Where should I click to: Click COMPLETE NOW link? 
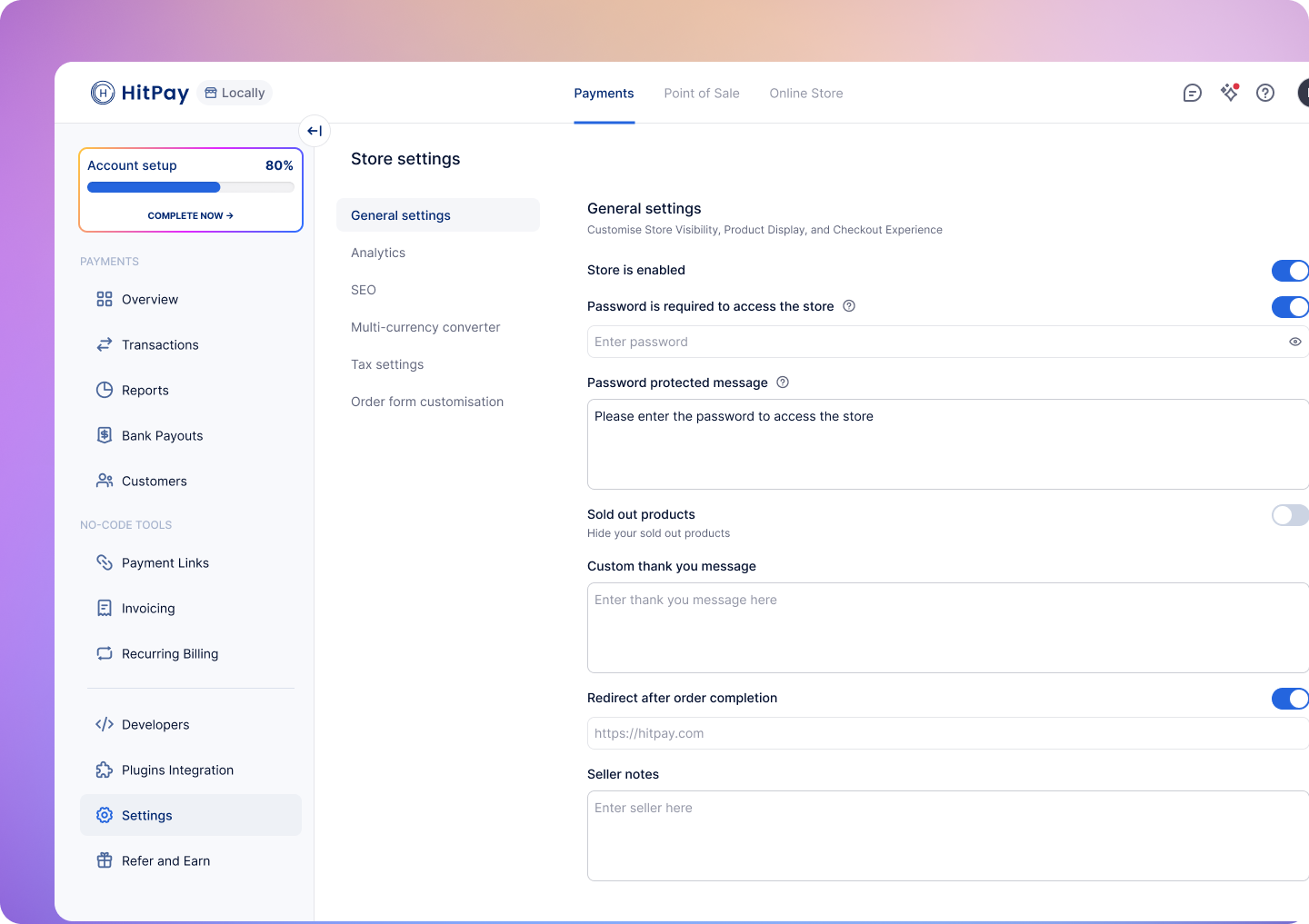coord(191,215)
